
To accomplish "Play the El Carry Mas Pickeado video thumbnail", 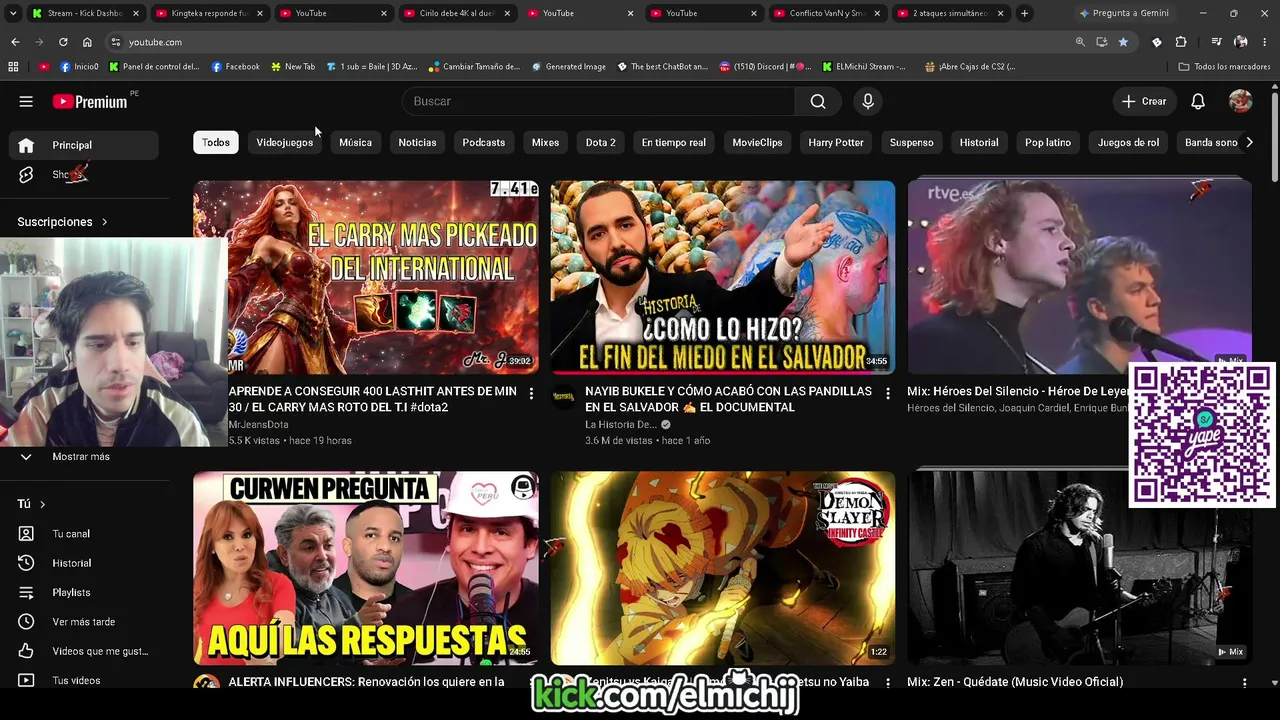I will pyautogui.click(x=366, y=277).
